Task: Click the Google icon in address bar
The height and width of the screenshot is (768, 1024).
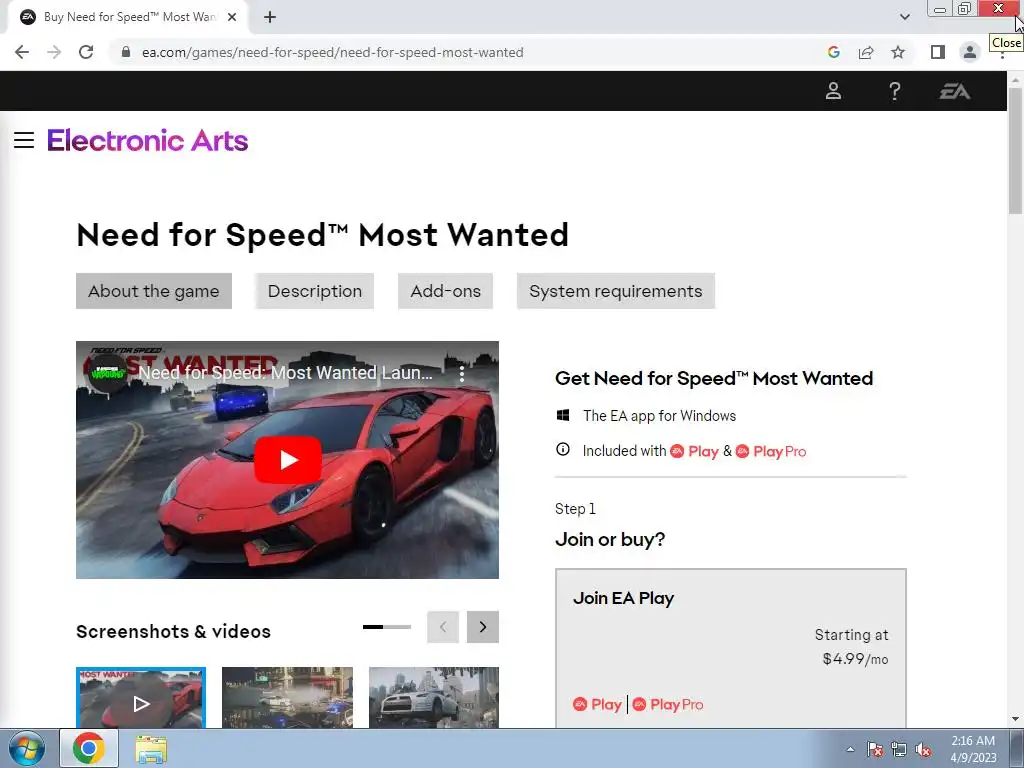Action: coord(833,52)
